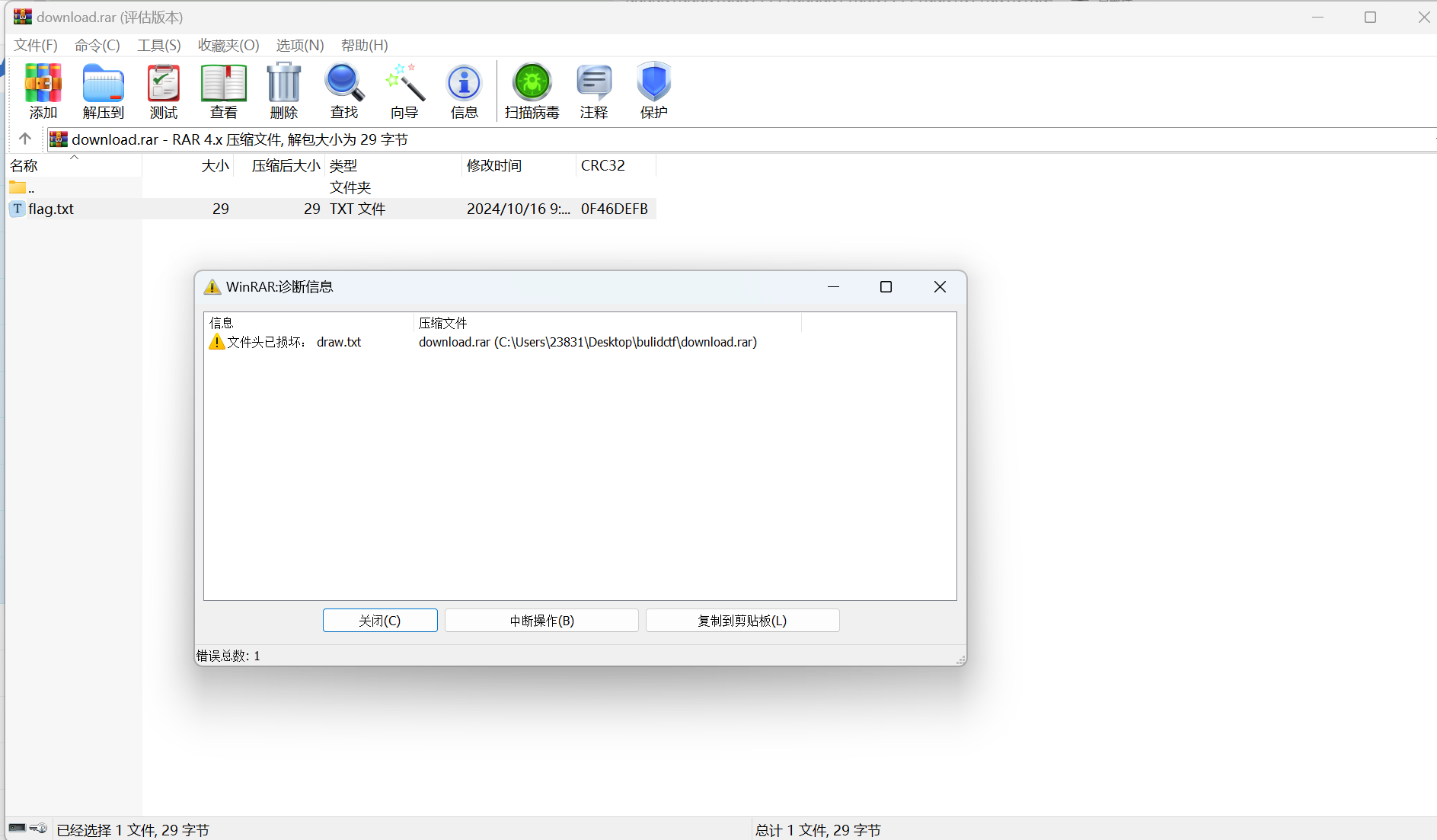Sort by Modified (修改时间) column header
Image resolution: width=1437 pixels, height=840 pixels.
[x=519, y=165]
